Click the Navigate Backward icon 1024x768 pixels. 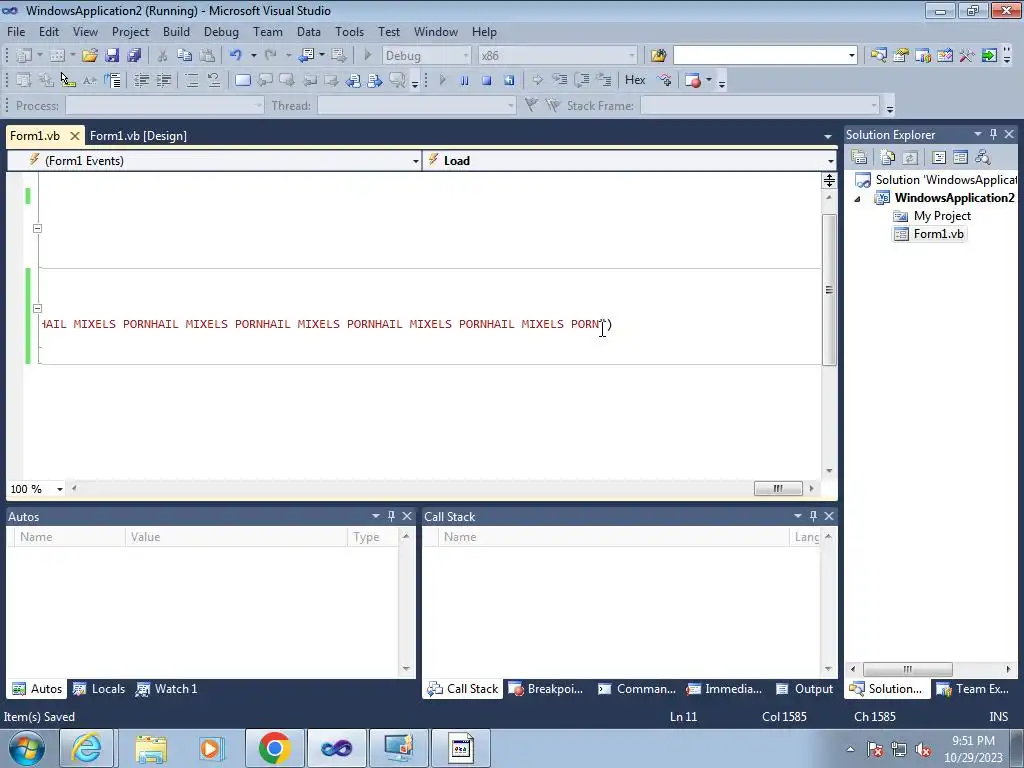tap(306, 56)
